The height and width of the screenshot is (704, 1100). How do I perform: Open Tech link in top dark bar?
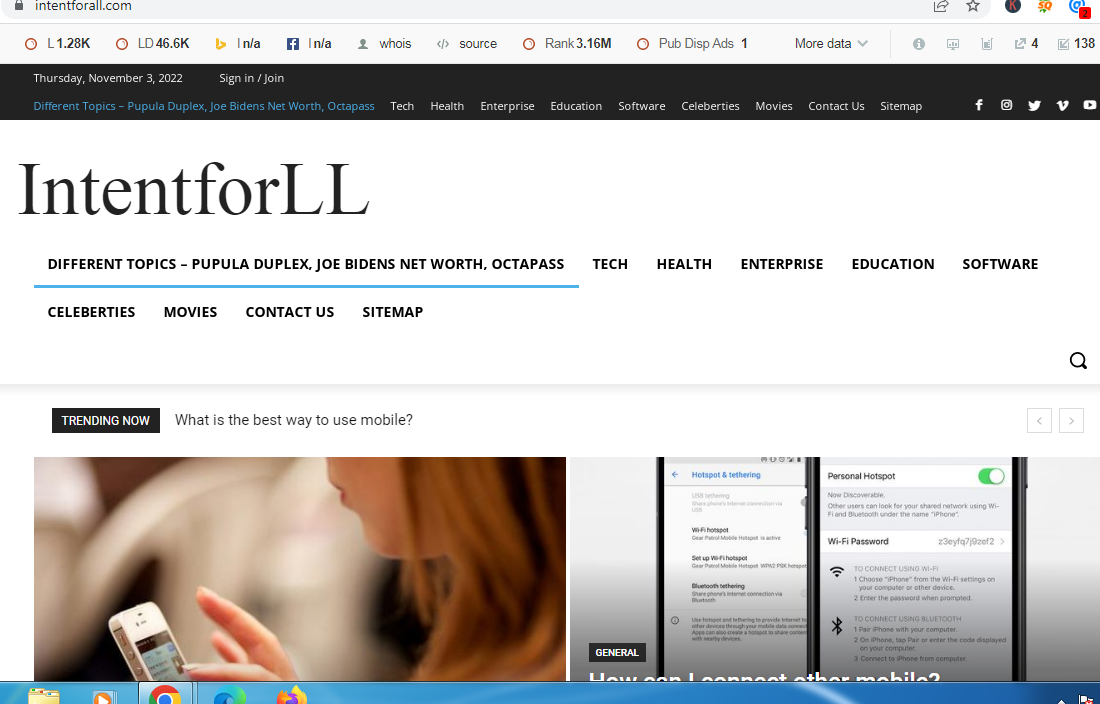point(402,106)
